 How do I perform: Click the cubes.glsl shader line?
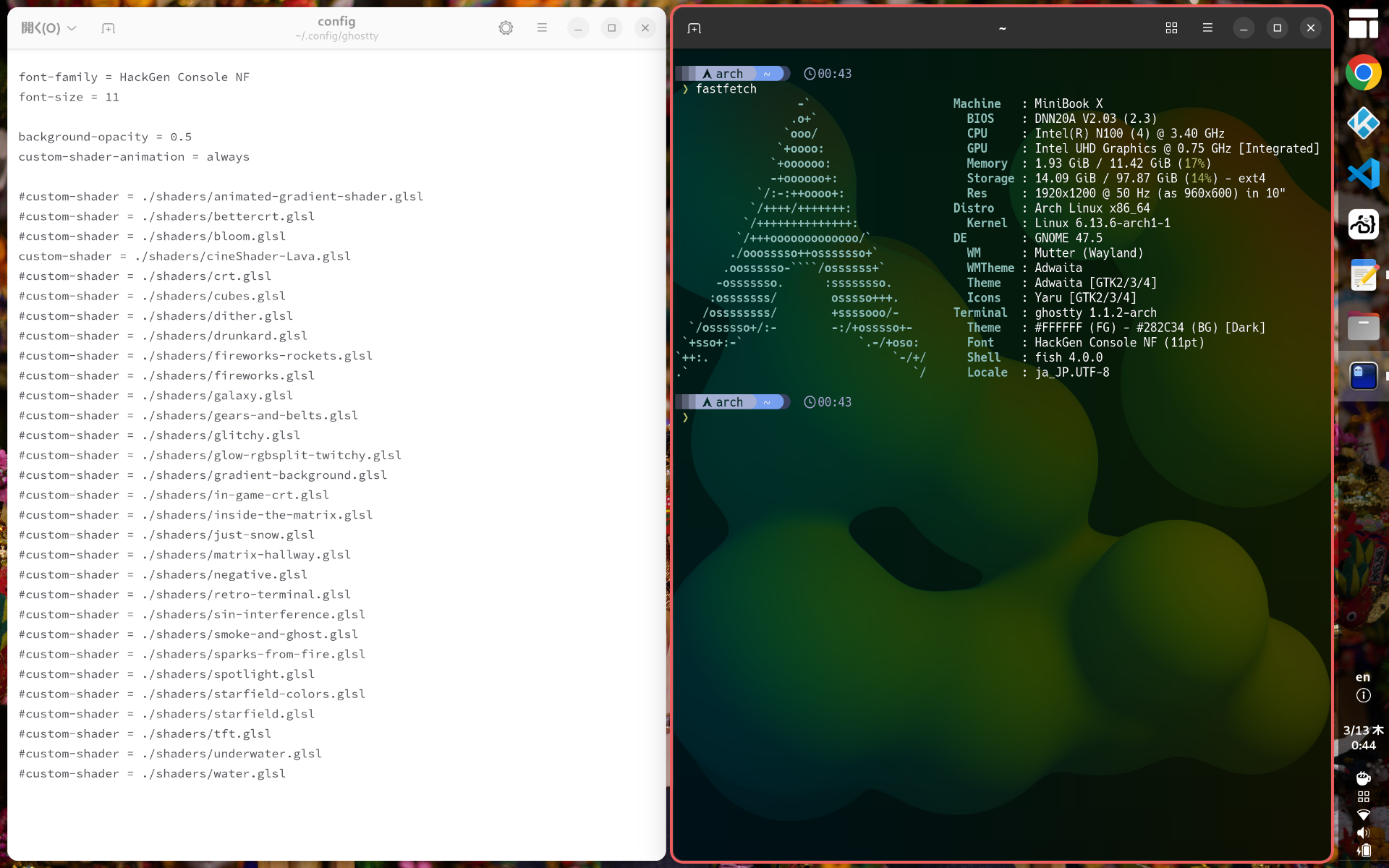click(152, 296)
